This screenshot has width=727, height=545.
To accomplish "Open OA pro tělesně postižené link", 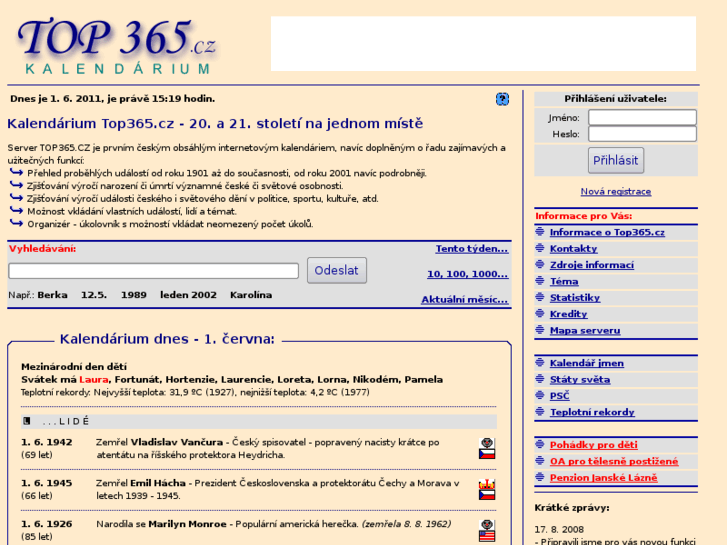I will (x=614, y=462).
